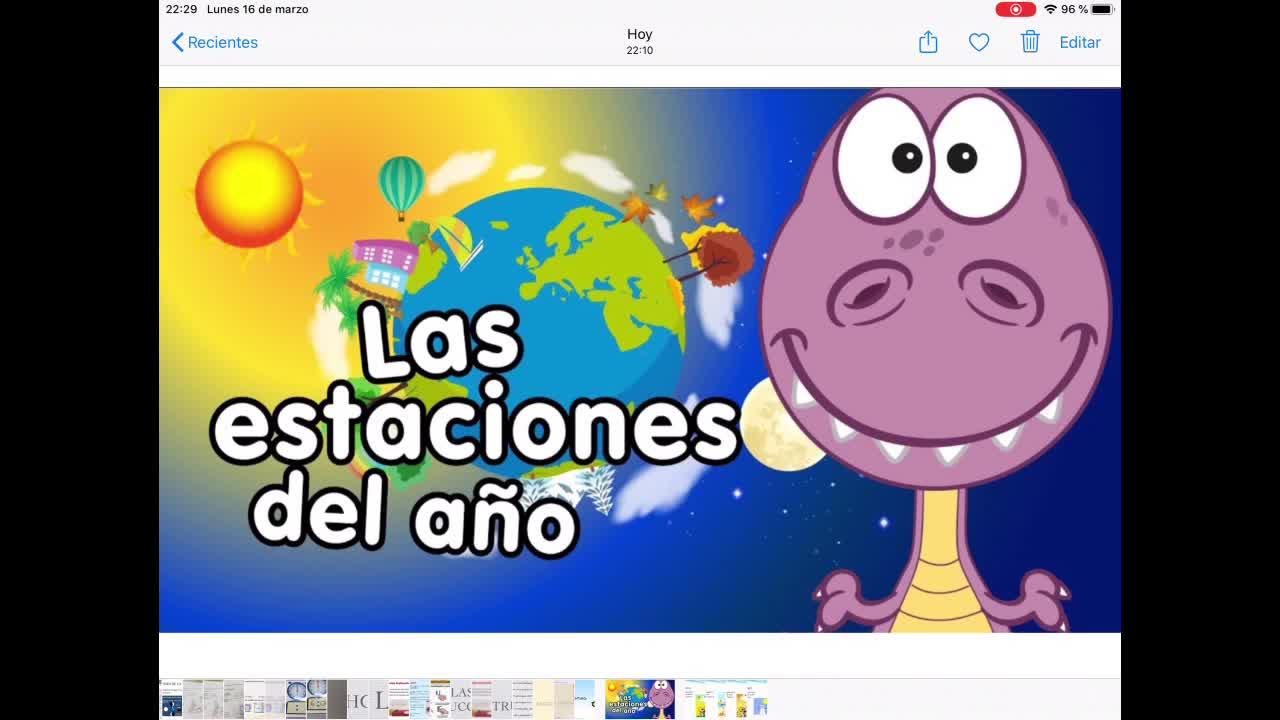
Task: Select the solid dark gray thumbnail
Action: [x=337, y=699]
